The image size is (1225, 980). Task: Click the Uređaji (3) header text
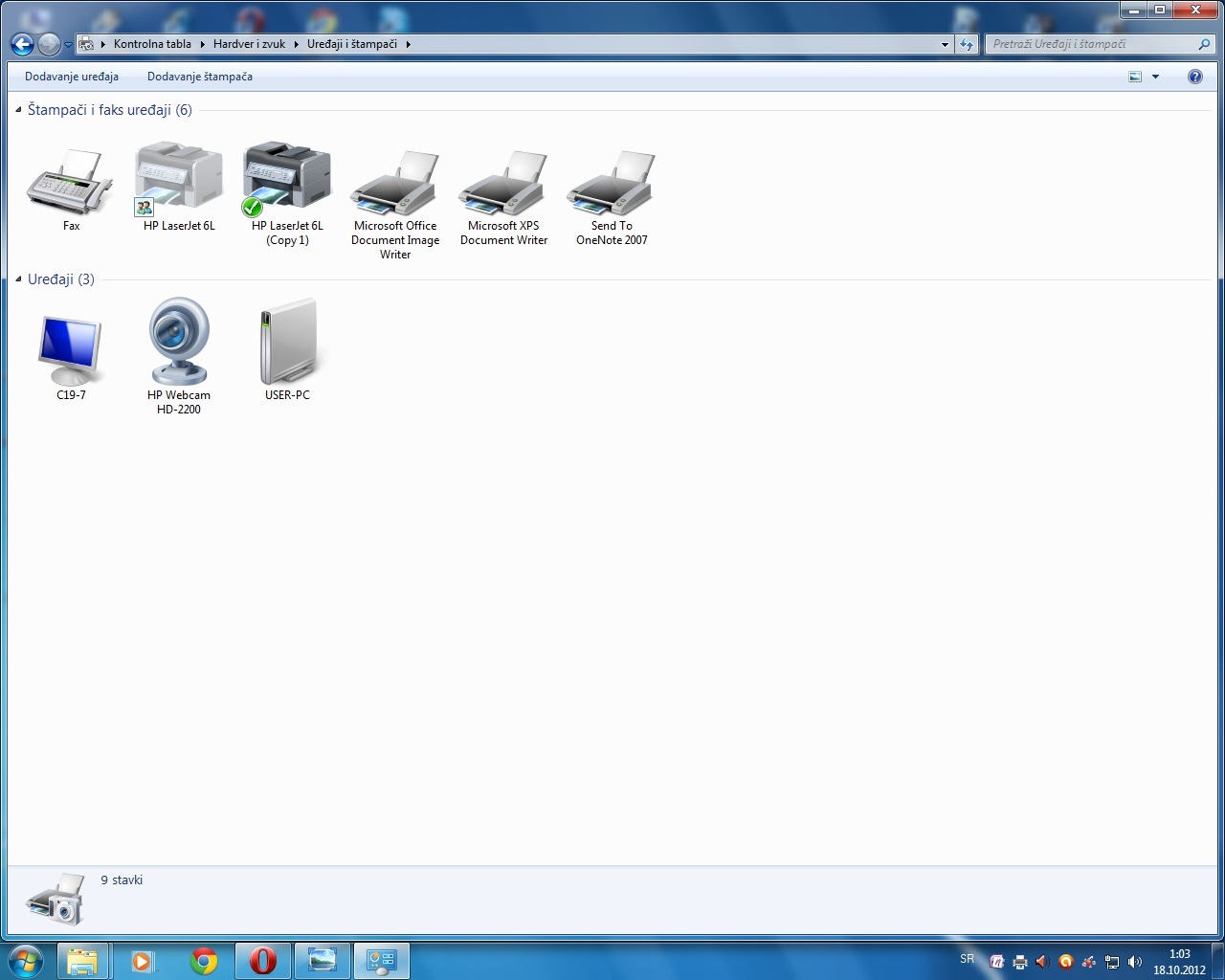click(61, 279)
